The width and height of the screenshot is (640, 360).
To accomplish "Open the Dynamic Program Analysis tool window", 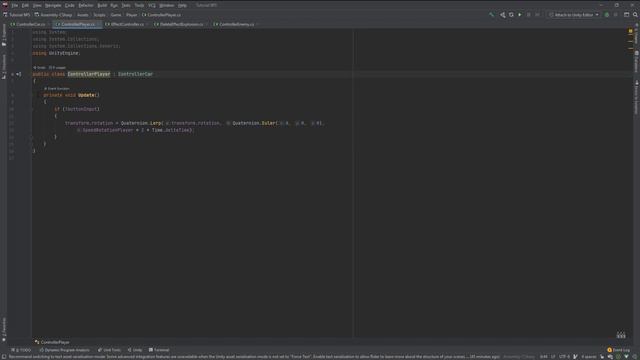I will click(64, 350).
